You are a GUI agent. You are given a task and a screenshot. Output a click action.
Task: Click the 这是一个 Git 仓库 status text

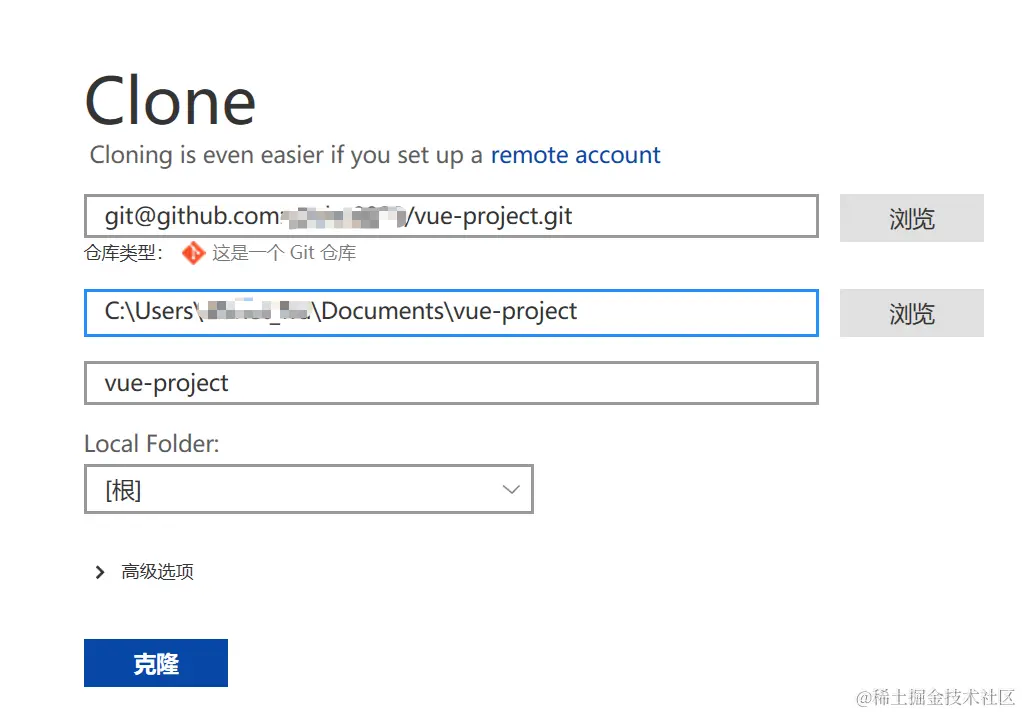click(x=283, y=253)
